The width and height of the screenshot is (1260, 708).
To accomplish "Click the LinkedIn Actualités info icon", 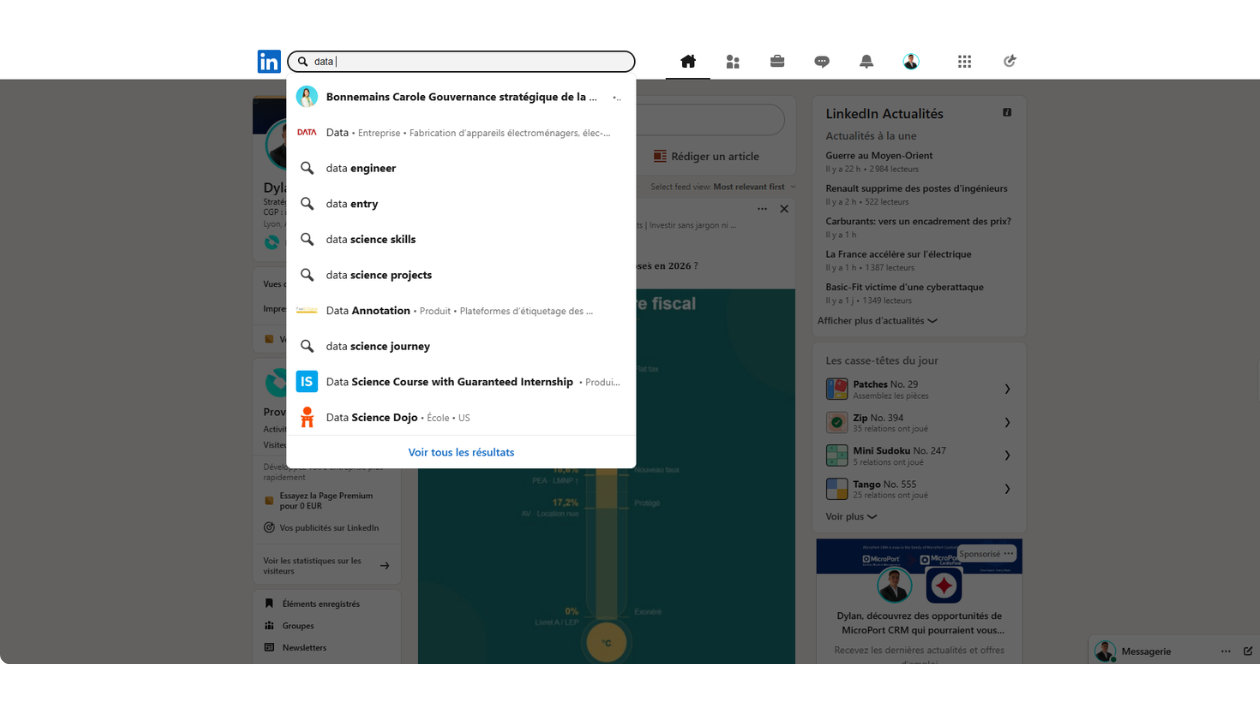I will [1007, 113].
